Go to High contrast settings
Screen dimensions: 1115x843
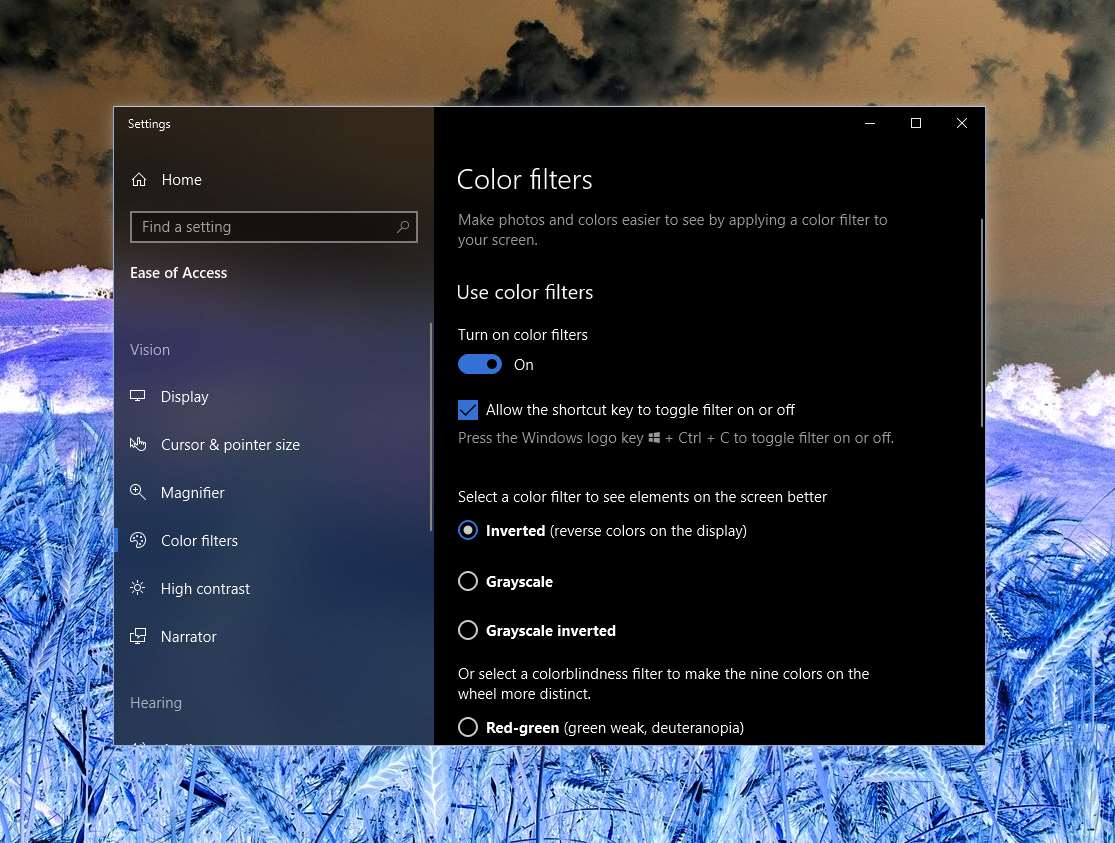205,589
